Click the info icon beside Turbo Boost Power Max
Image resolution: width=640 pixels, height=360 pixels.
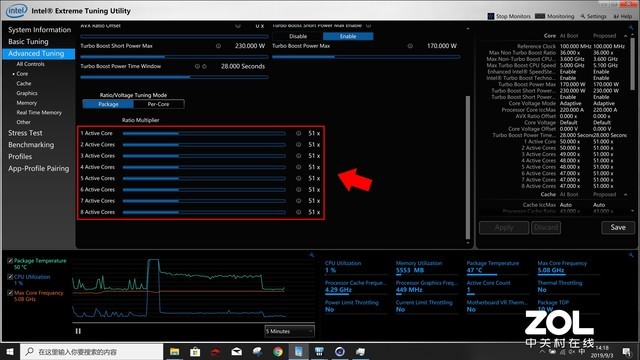click(410, 46)
